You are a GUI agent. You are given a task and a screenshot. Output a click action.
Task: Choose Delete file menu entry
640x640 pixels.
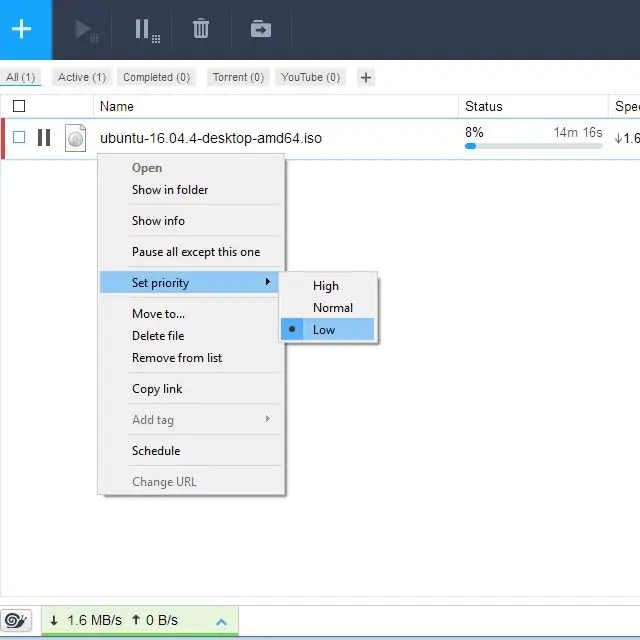[x=158, y=336]
